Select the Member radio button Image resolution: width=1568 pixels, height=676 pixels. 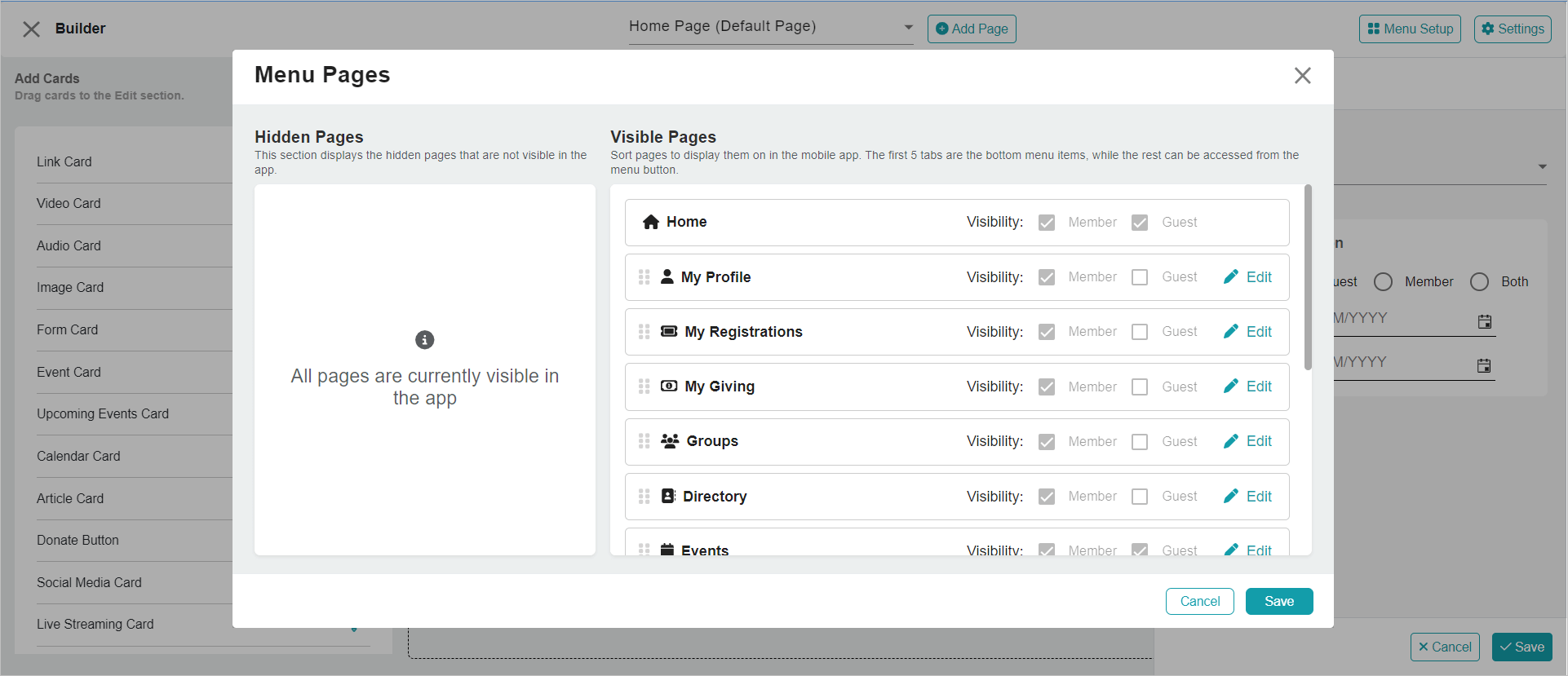tap(1383, 282)
